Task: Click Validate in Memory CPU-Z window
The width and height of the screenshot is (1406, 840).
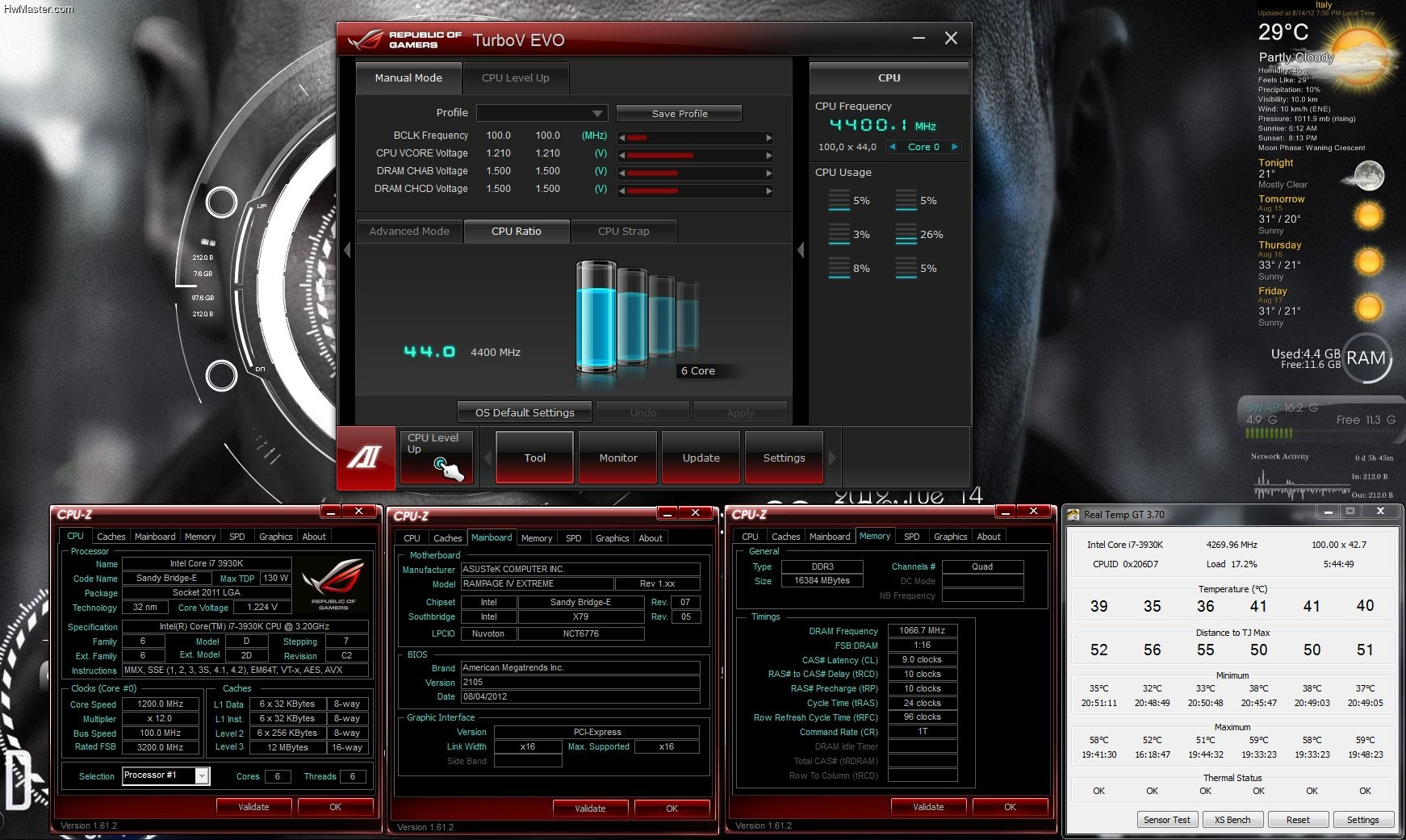Action: (x=928, y=807)
